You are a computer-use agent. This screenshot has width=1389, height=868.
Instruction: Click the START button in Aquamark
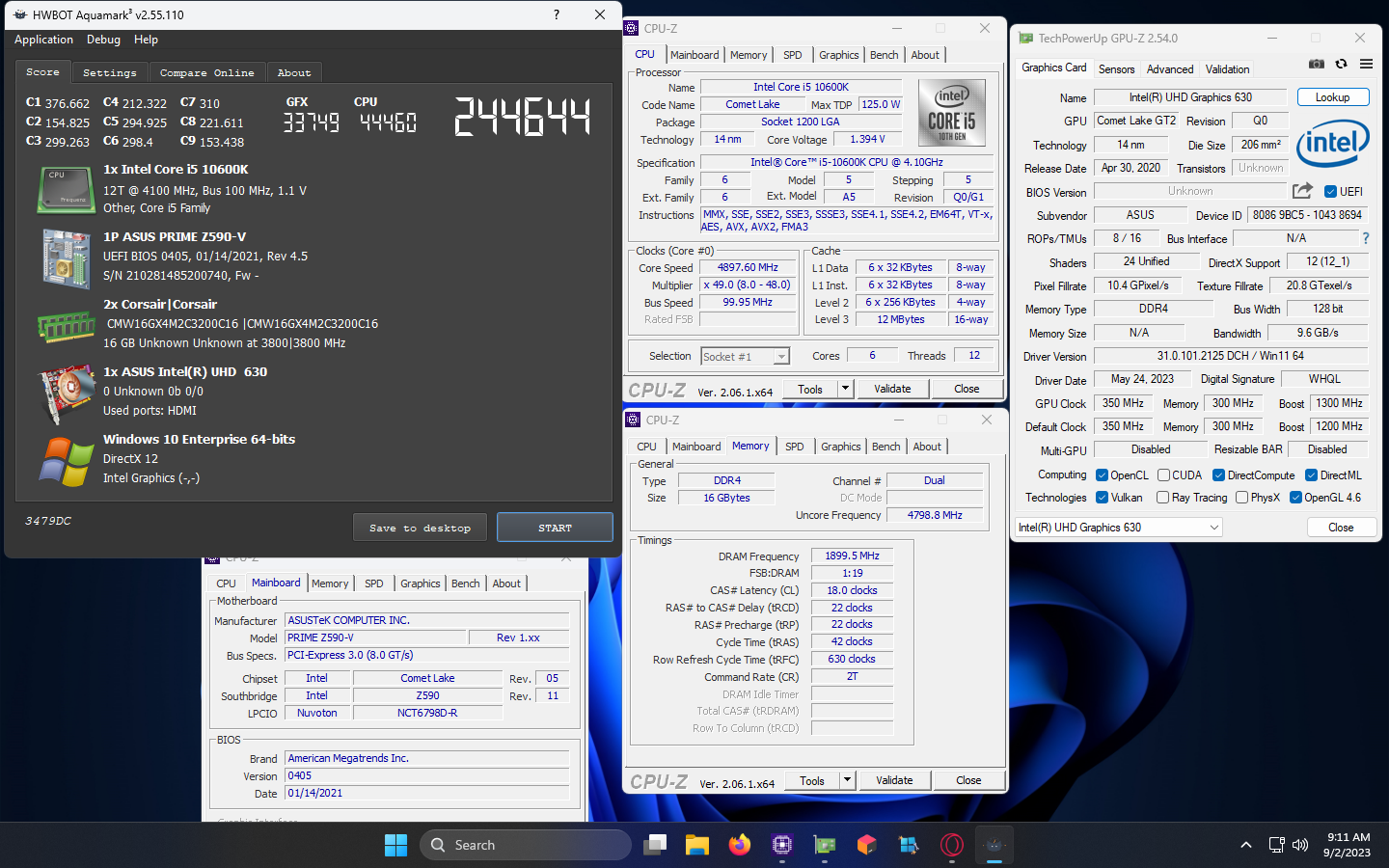[x=555, y=528]
